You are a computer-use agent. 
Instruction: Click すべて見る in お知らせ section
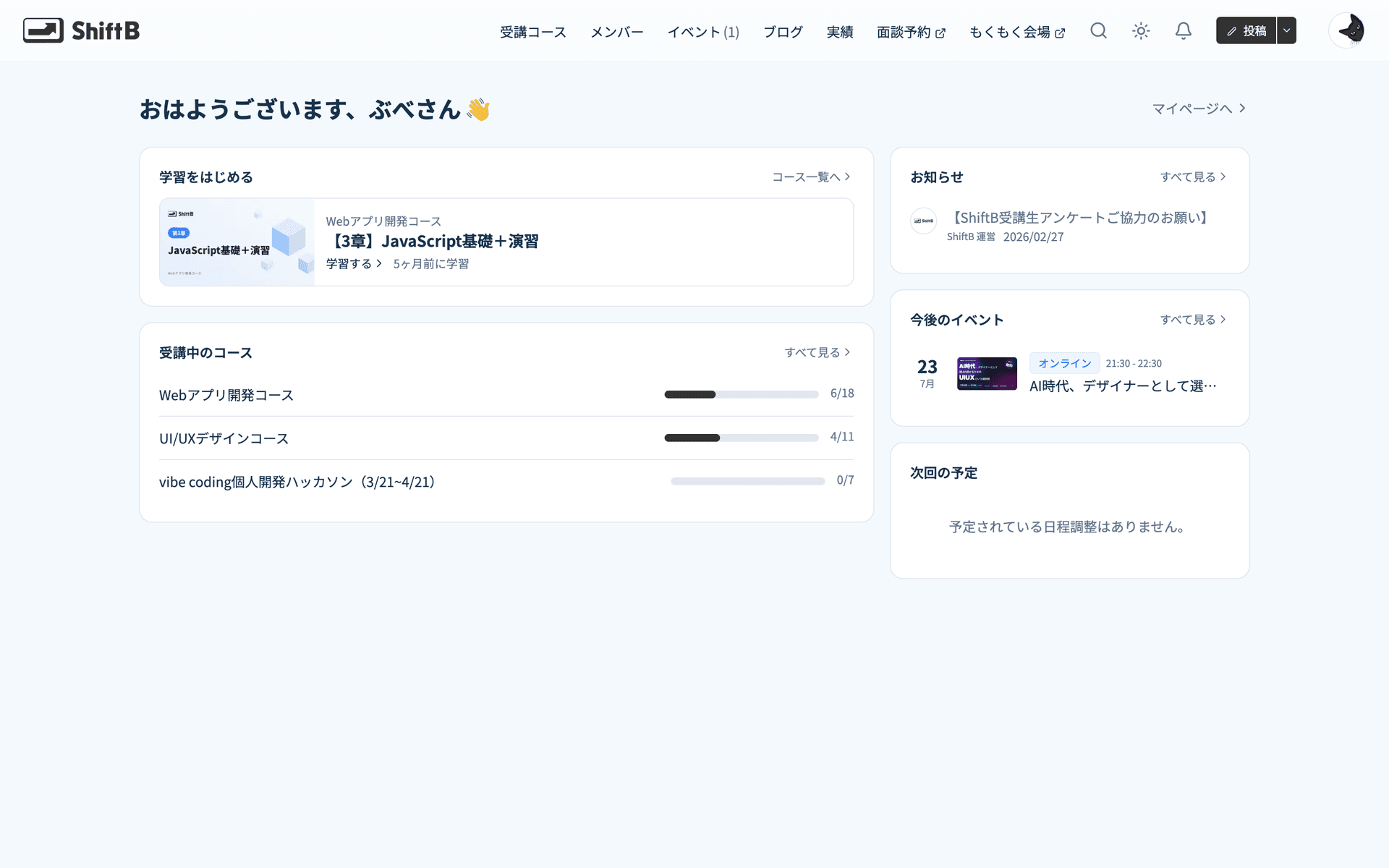point(1193,176)
